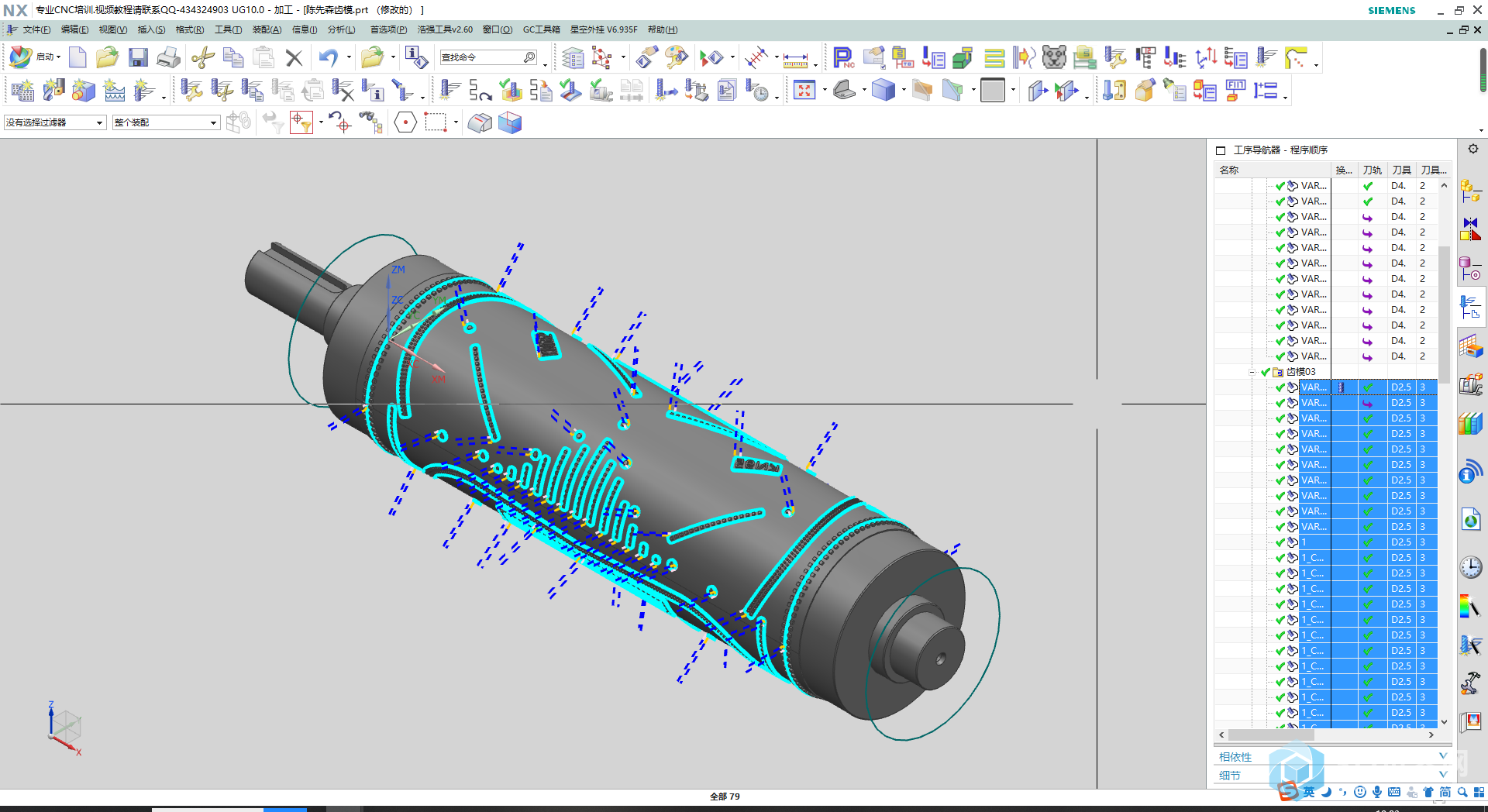
Task: Click the shaded cube rendering style icon
Action: pos(883,91)
